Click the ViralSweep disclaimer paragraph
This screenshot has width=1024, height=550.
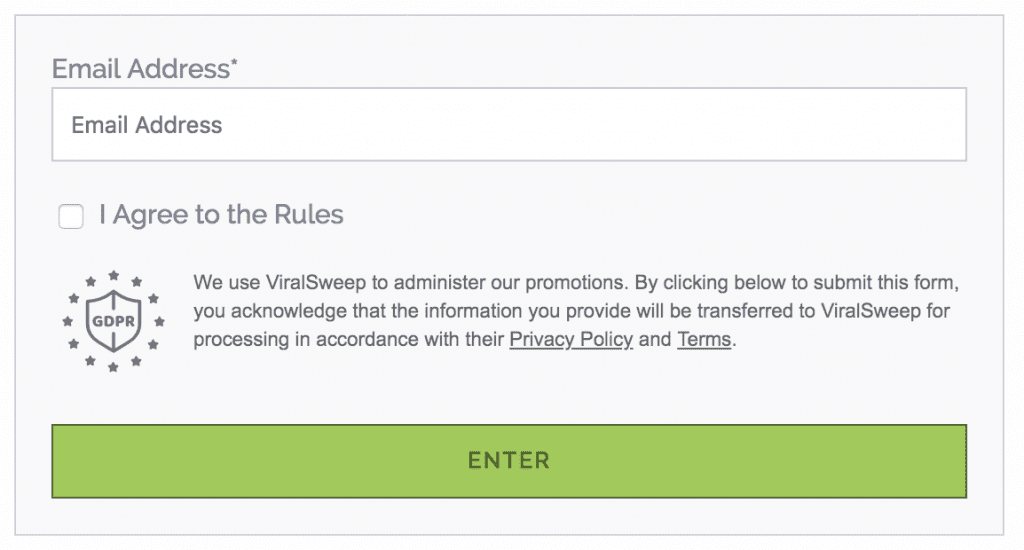(576, 311)
